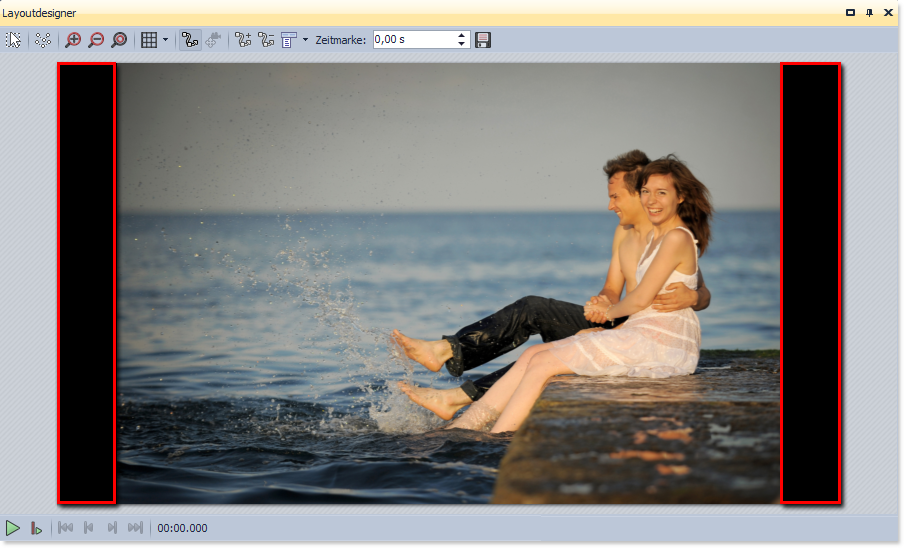Click the alignment layout icon
Screen dimensions: 906x549
(x=289, y=40)
